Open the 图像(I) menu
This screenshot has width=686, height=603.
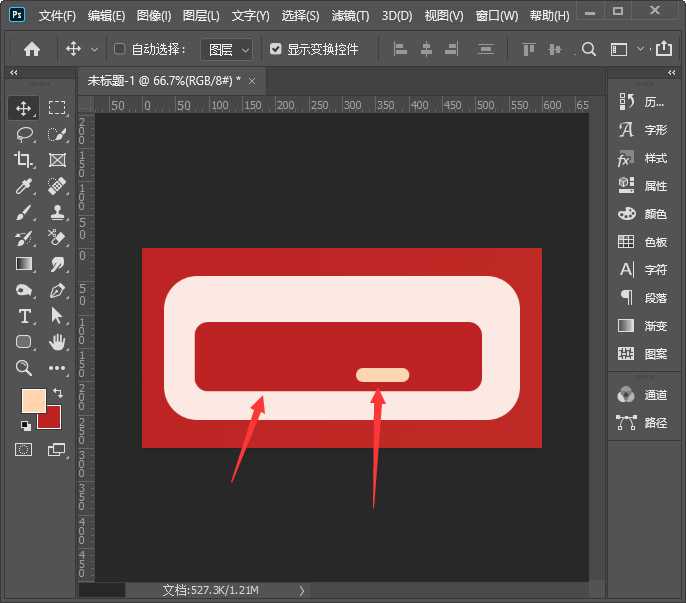154,16
